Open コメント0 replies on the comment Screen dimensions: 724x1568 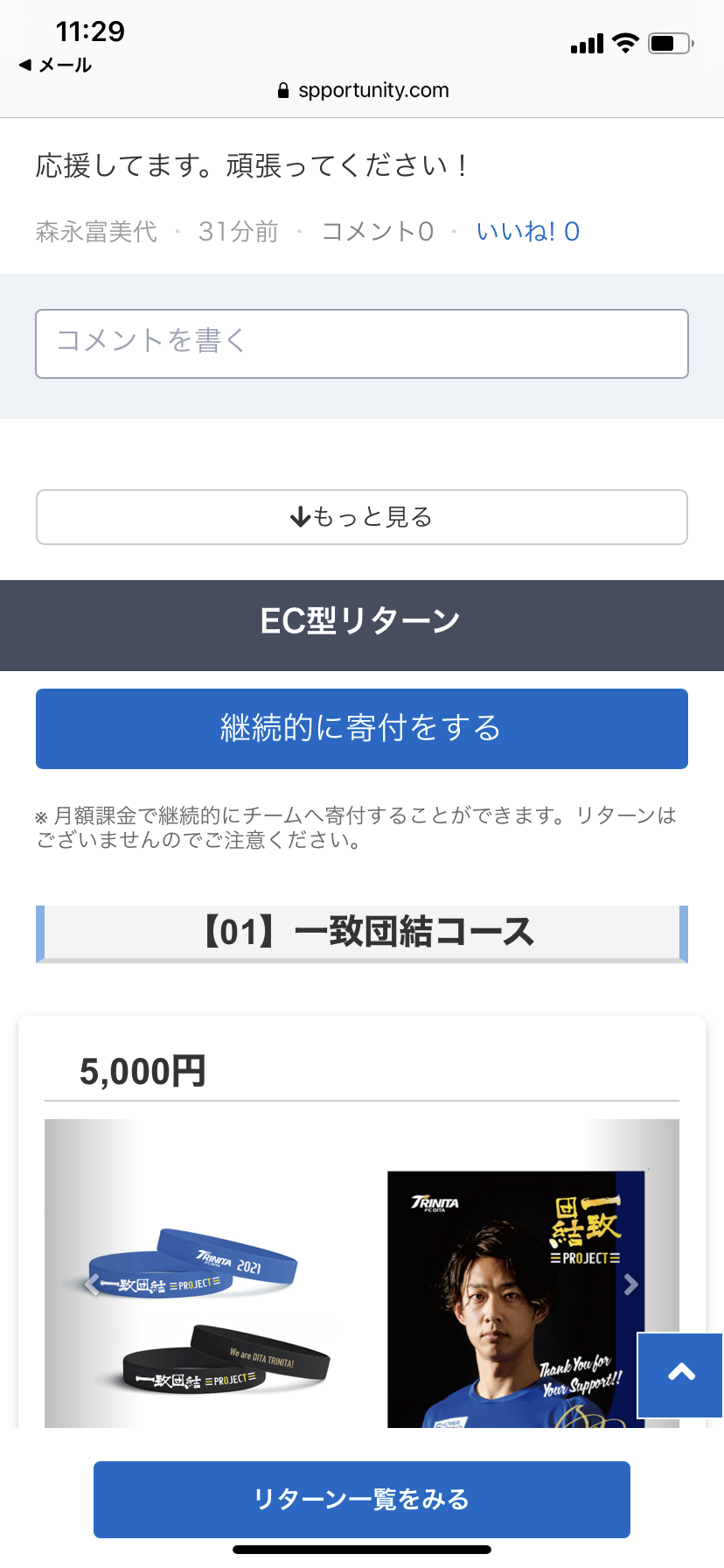point(377,231)
